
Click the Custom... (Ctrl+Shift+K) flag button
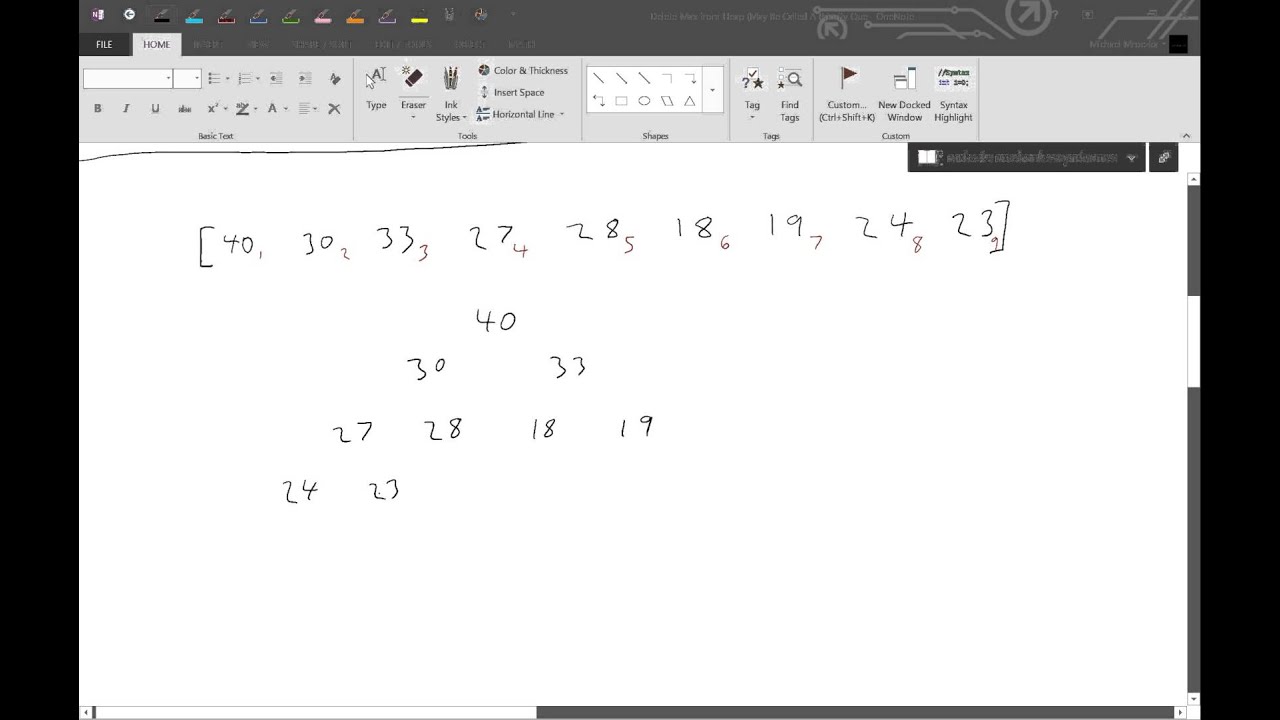click(x=847, y=94)
